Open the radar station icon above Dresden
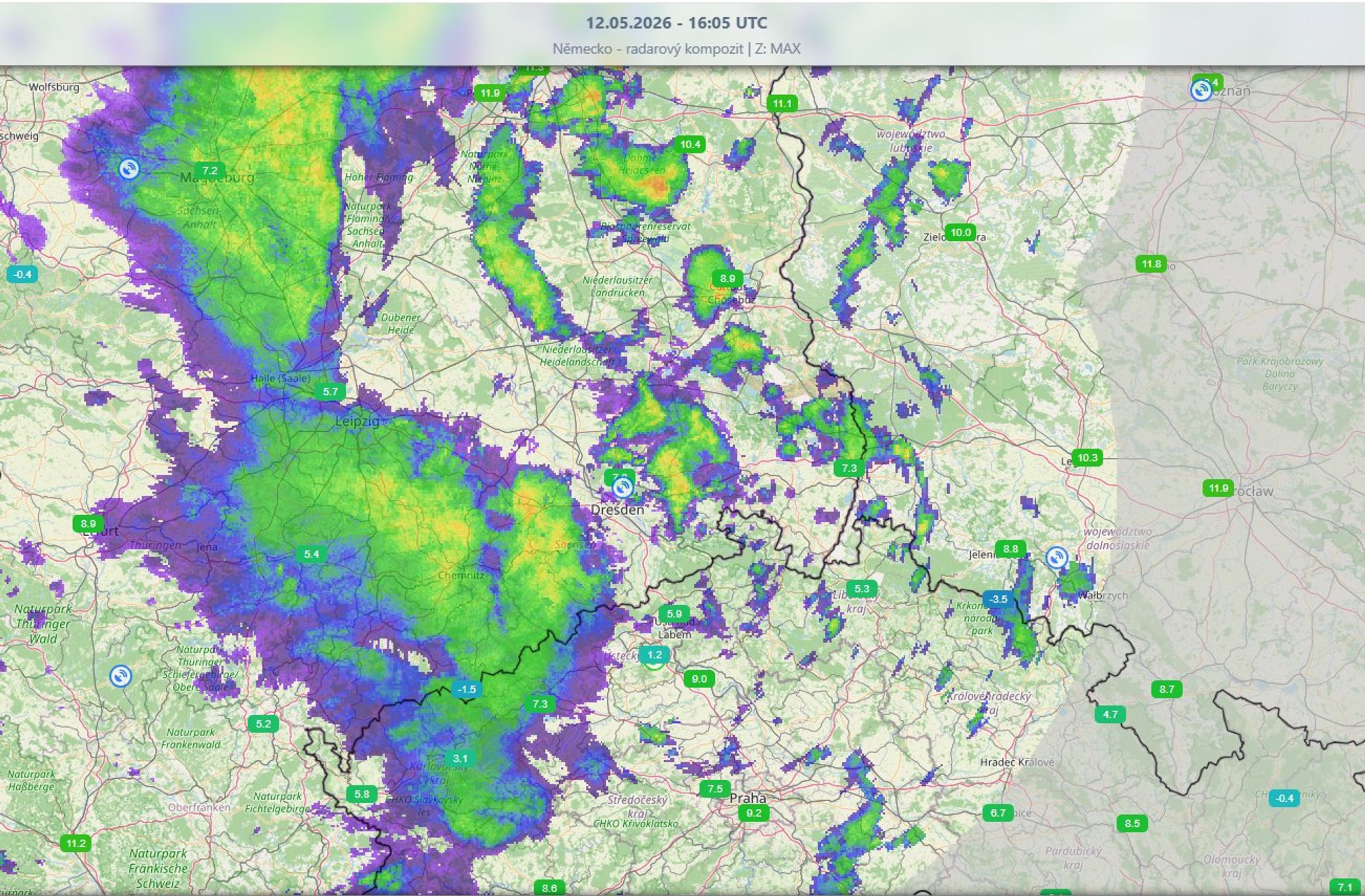 pyautogui.click(x=622, y=487)
